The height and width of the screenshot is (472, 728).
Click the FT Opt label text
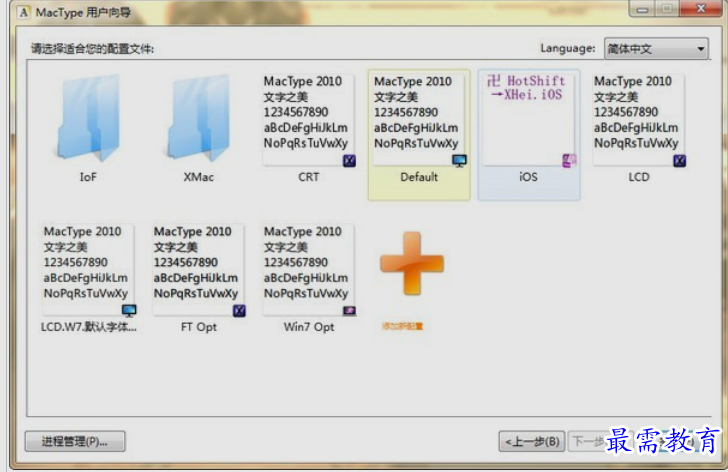pyautogui.click(x=199, y=327)
